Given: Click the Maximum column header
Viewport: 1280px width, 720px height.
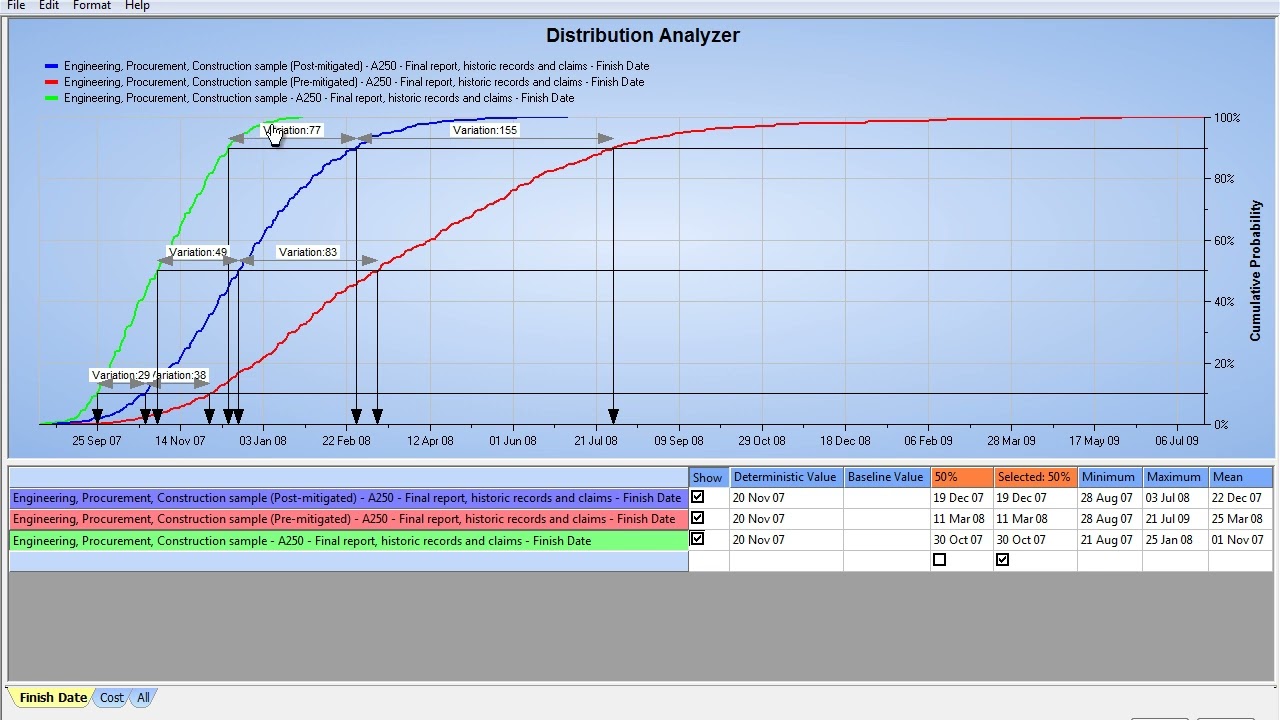Looking at the screenshot, I should click(1175, 477).
